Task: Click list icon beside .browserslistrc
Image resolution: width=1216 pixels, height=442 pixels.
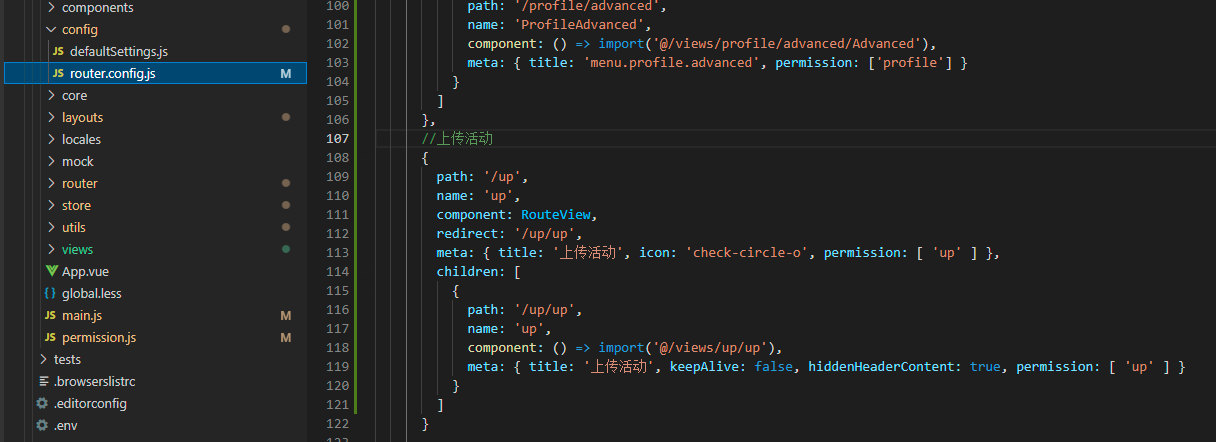Action: pos(43,381)
